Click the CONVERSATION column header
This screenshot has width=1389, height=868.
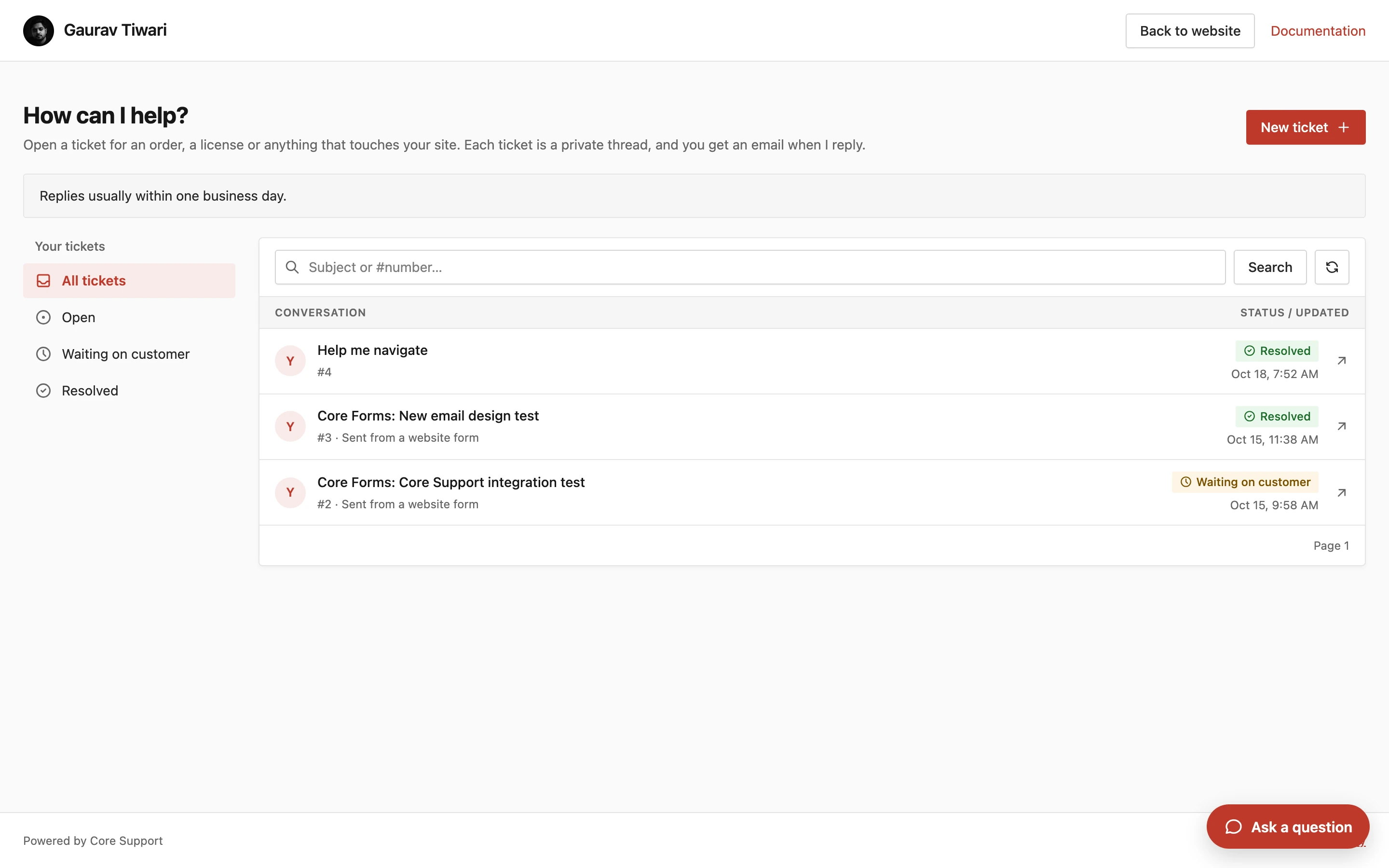click(320, 313)
